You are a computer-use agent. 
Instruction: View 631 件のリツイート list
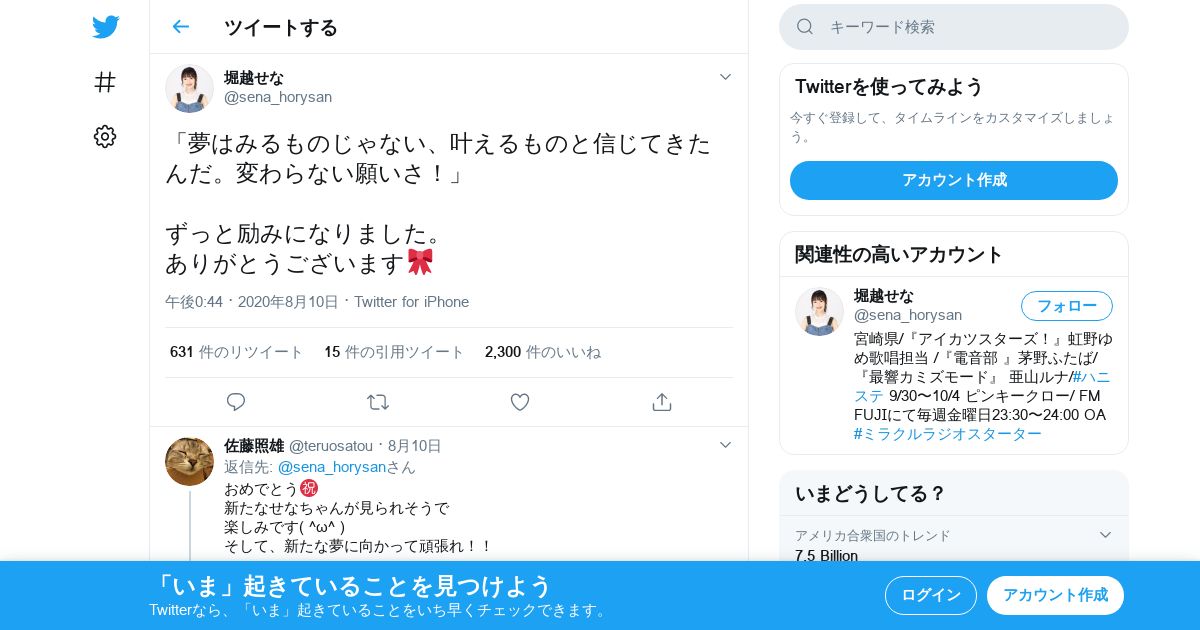coord(237,352)
